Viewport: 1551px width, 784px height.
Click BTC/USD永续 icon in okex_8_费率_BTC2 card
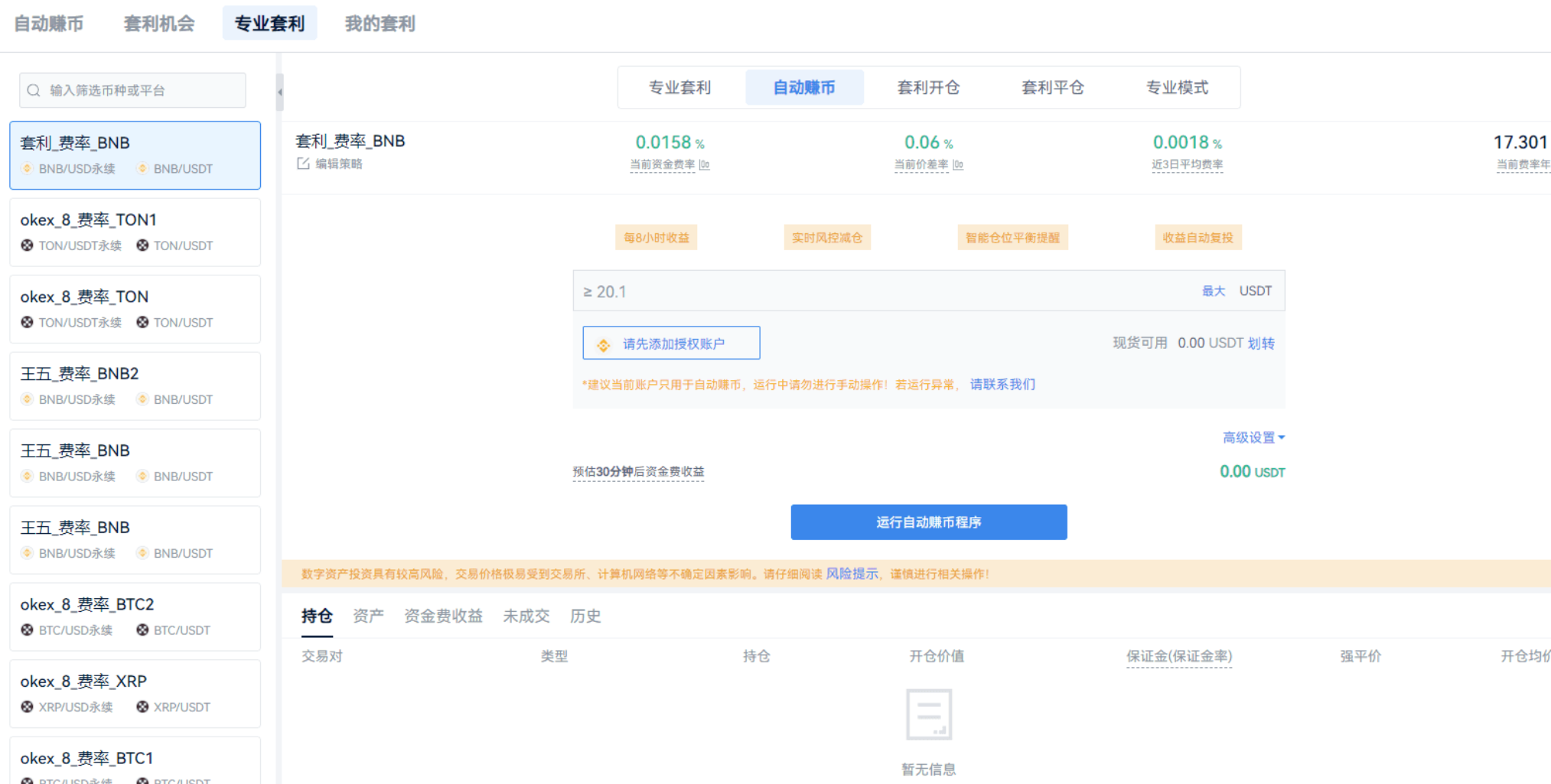(27, 630)
